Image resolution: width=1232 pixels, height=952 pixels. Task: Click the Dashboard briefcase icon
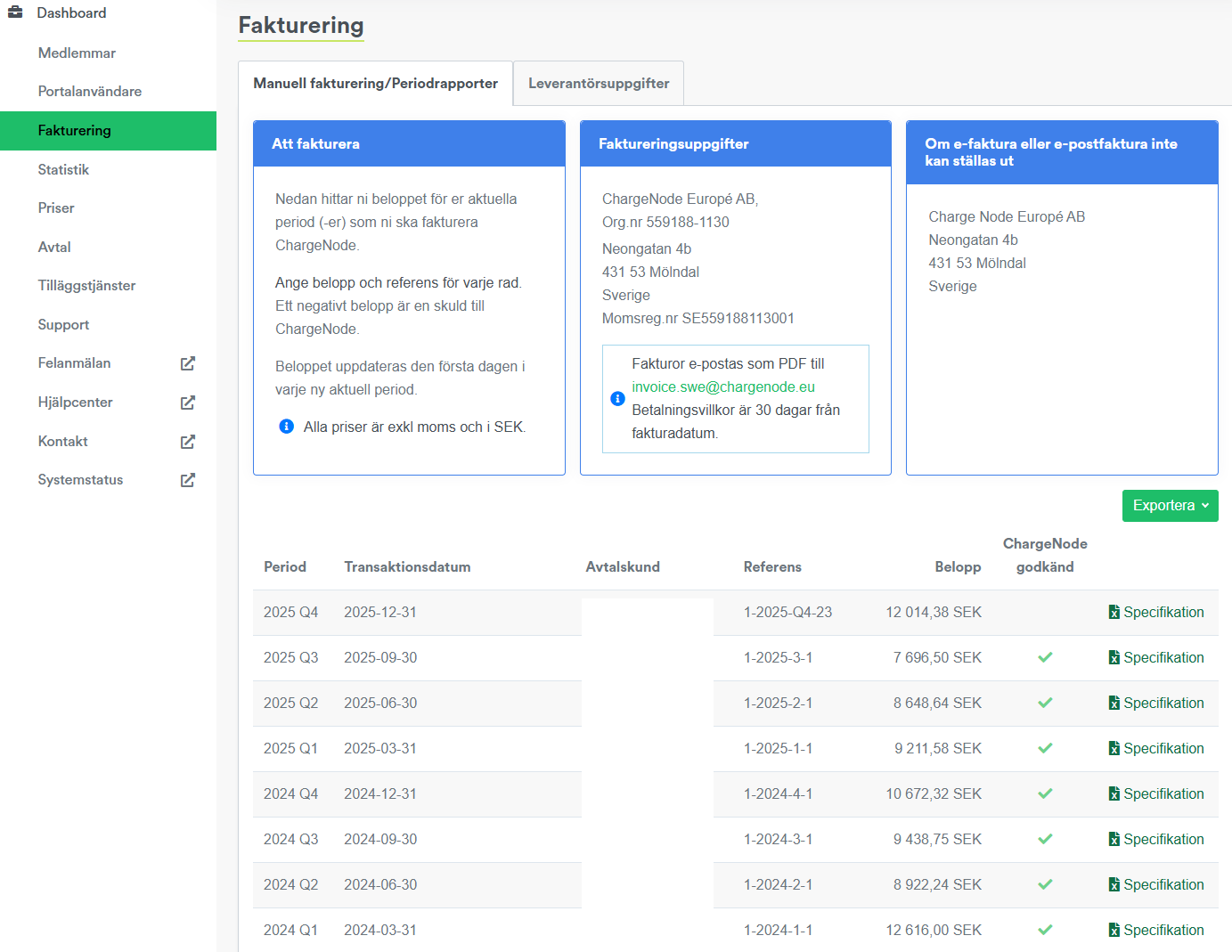click(x=15, y=12)
